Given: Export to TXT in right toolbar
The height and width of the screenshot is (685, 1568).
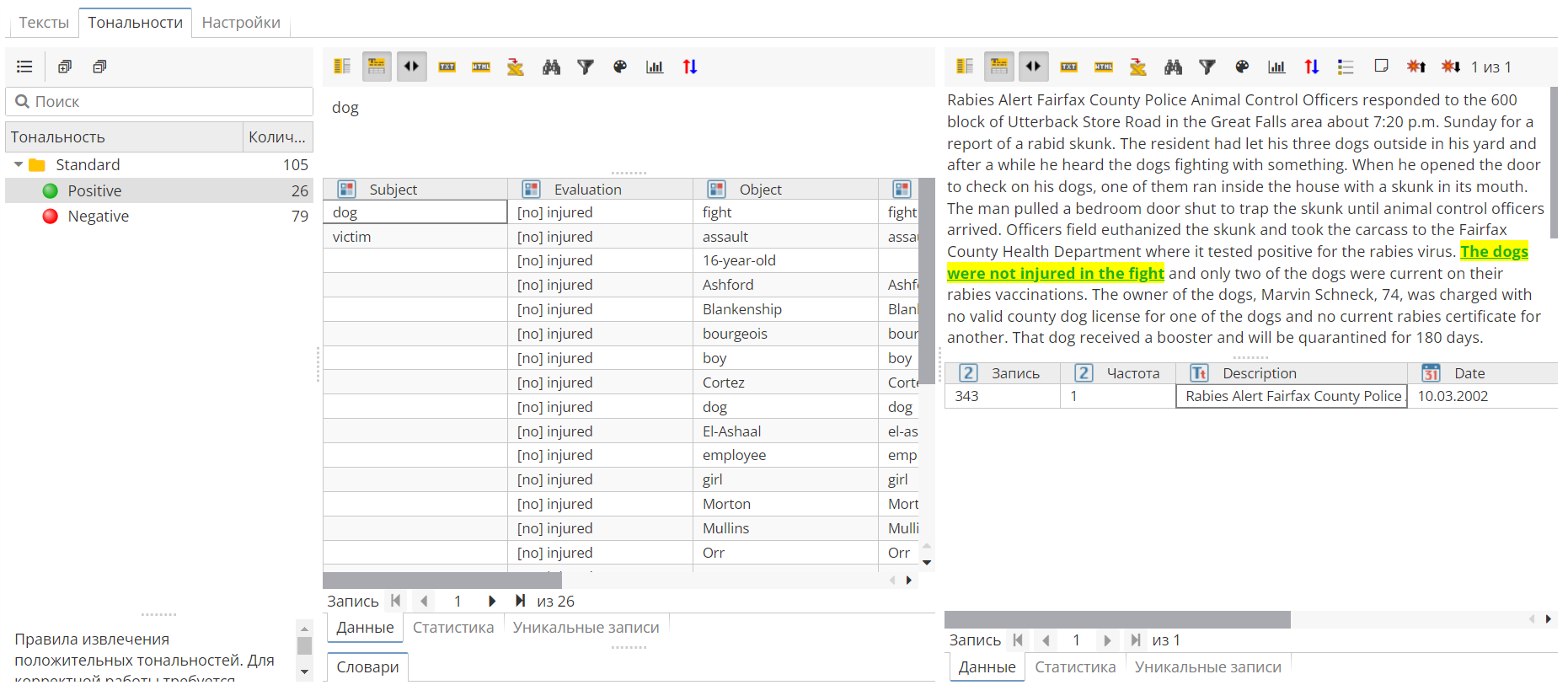Looking at the screenshot, I should click(1069, 67).
